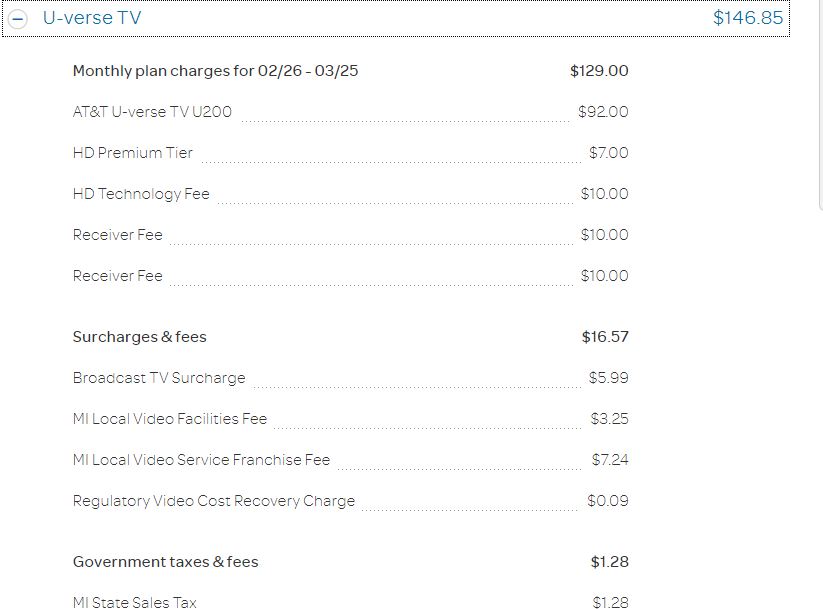Select the Broadcast TV Surcharge line
This screenshot has width=823, height=609.
click(159, 378)
